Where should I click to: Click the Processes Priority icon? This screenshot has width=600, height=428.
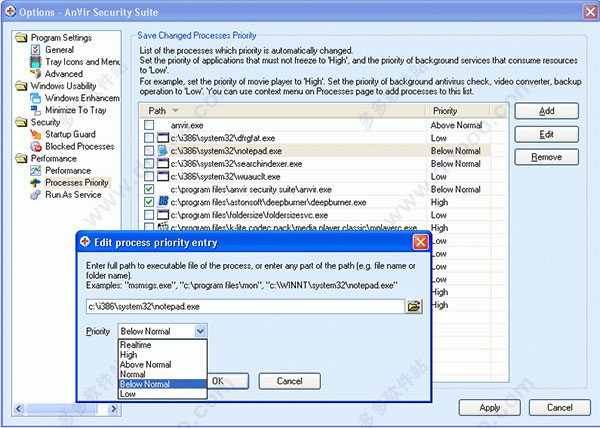coord(36,183)
